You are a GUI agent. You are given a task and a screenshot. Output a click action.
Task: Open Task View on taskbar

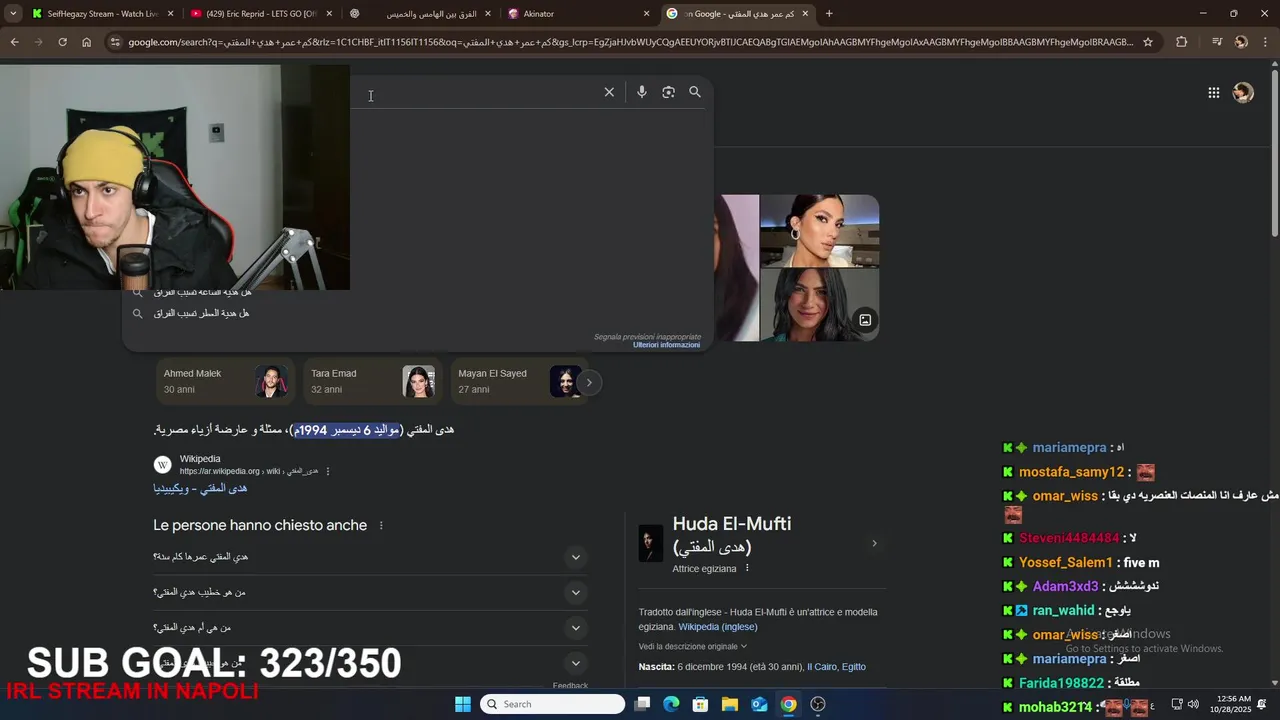click(x=642, y=704)
